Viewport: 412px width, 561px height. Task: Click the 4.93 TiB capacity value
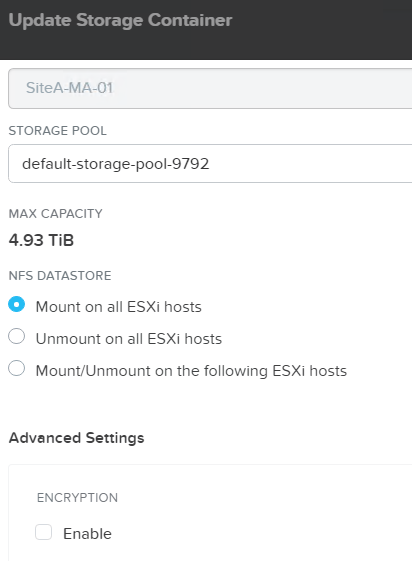pyautogui.click(x=41, y=240)
